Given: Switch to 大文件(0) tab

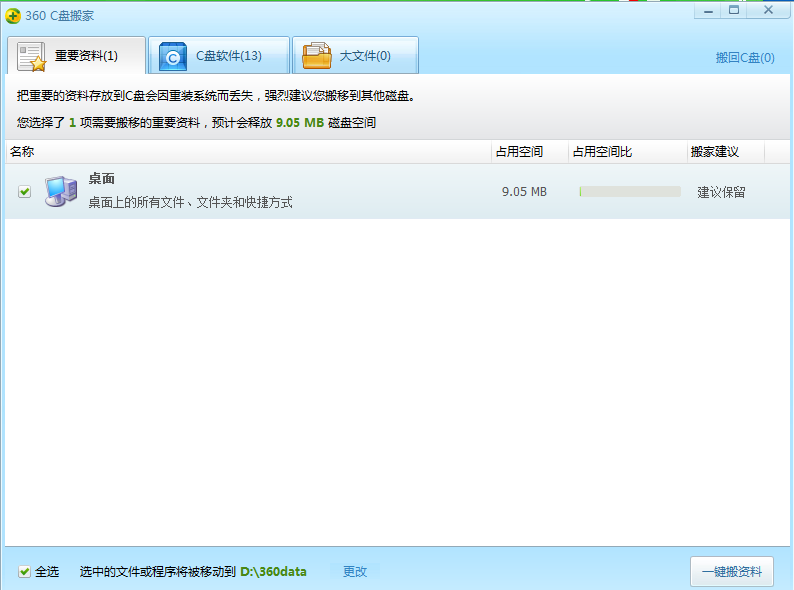Looking at the screenshot, I should 355,55.
